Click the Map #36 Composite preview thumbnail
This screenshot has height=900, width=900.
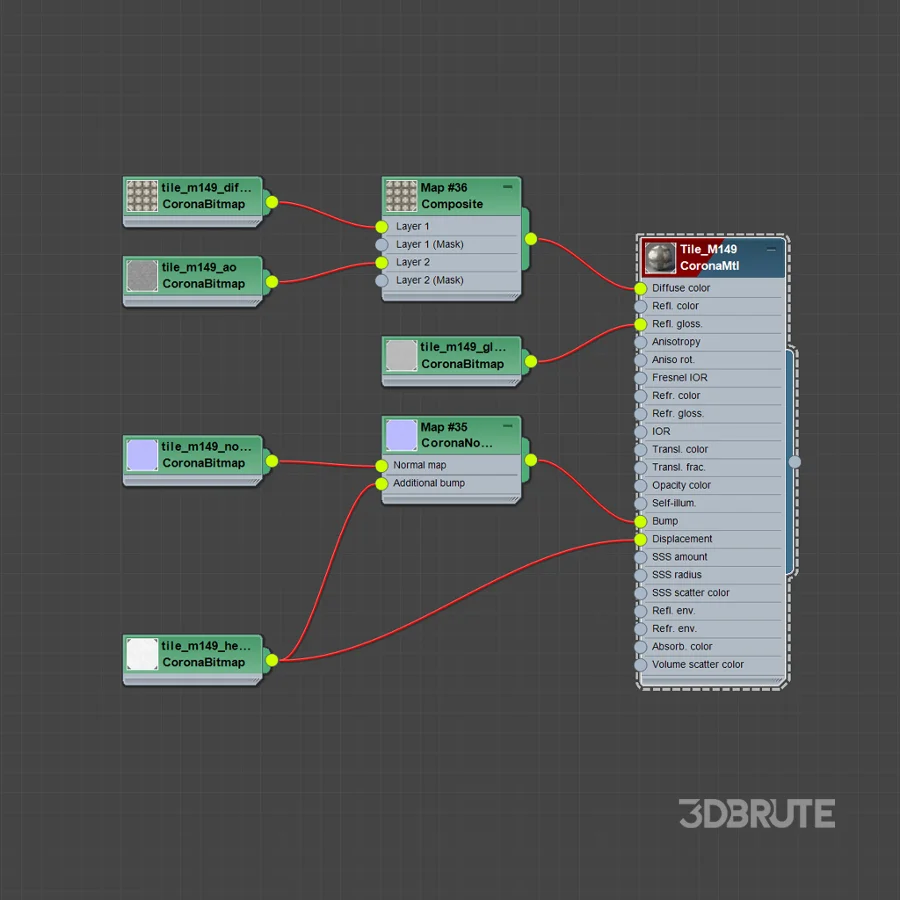pyautogui.click(x=401, y=196)
